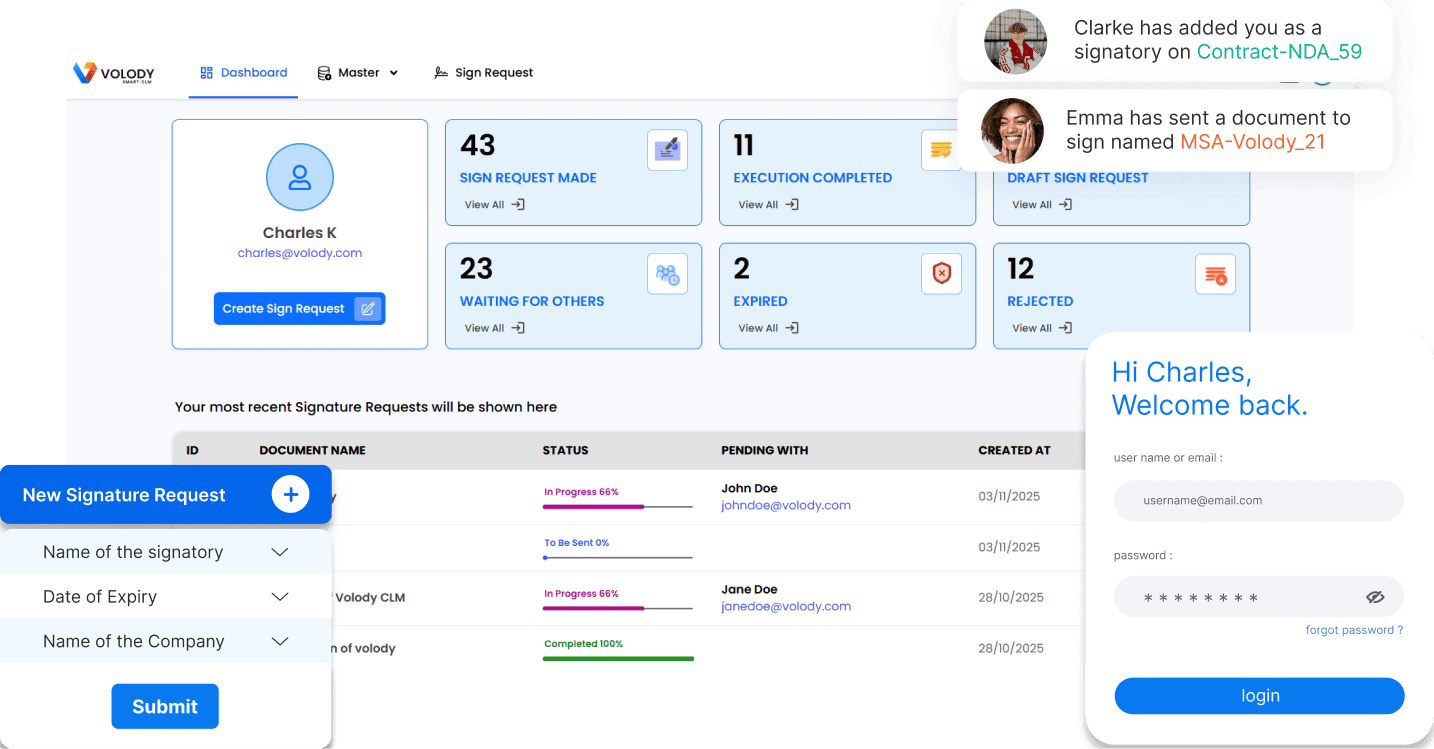Click the 43 Sign Request Made count
This screenshot has height=749, width=1434.
tap(477, 146)
